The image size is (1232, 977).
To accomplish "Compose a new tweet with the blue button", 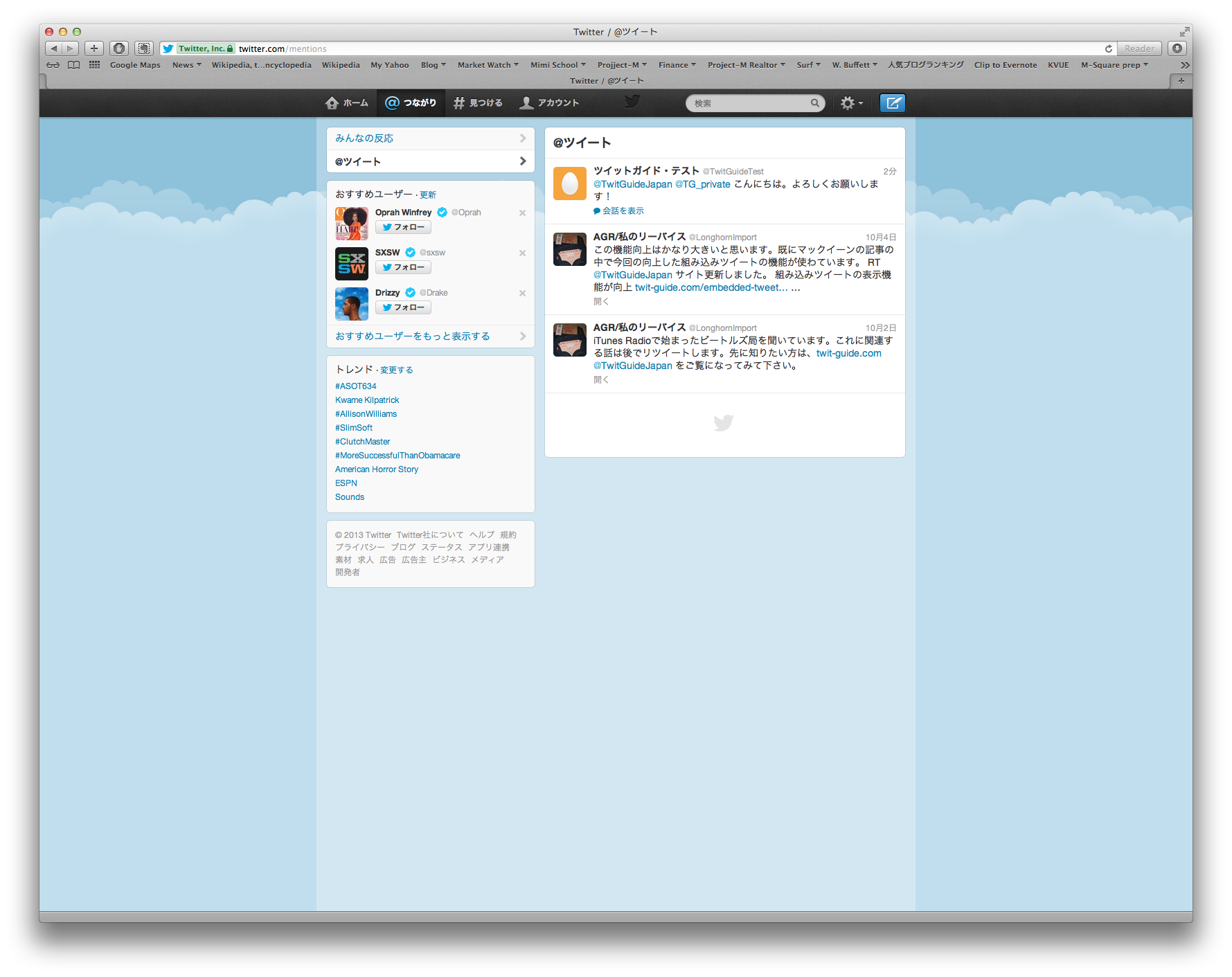I will click(893, 103).
